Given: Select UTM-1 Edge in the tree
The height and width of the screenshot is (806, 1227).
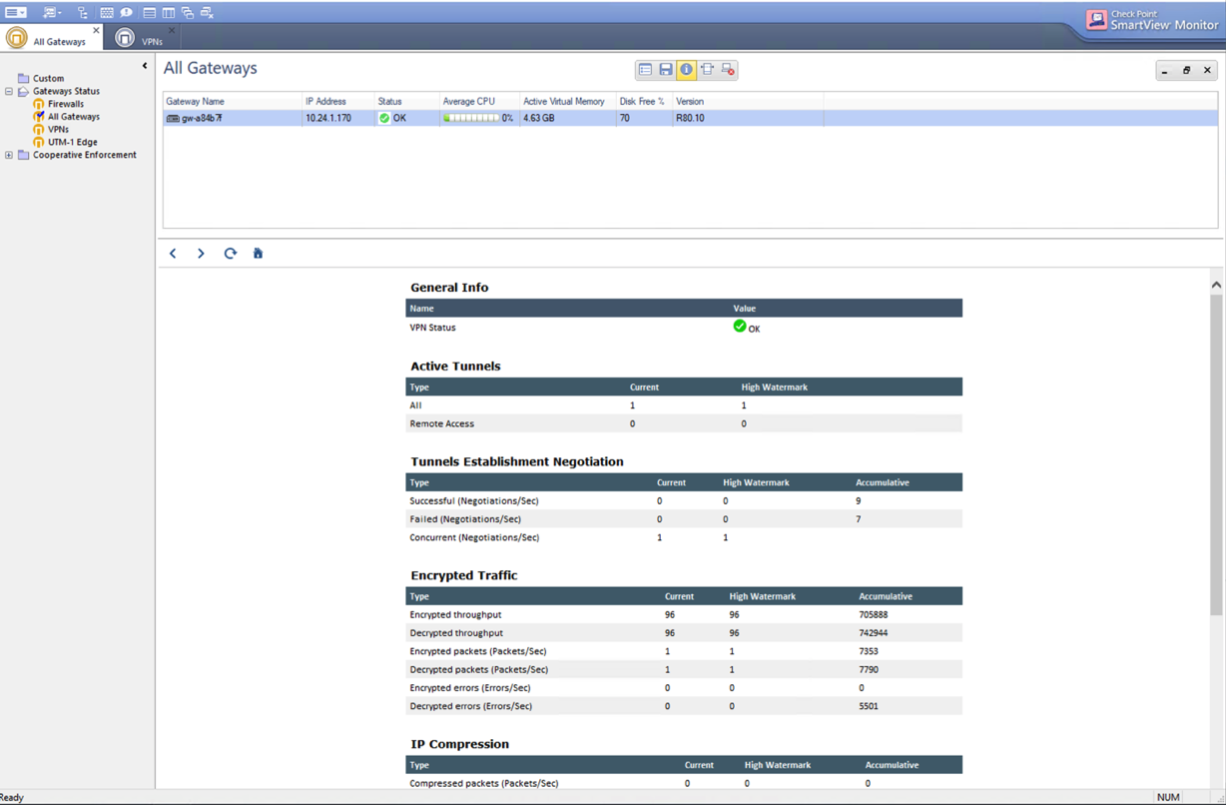Looking at the screenshot, I should [x=72, y=142].
